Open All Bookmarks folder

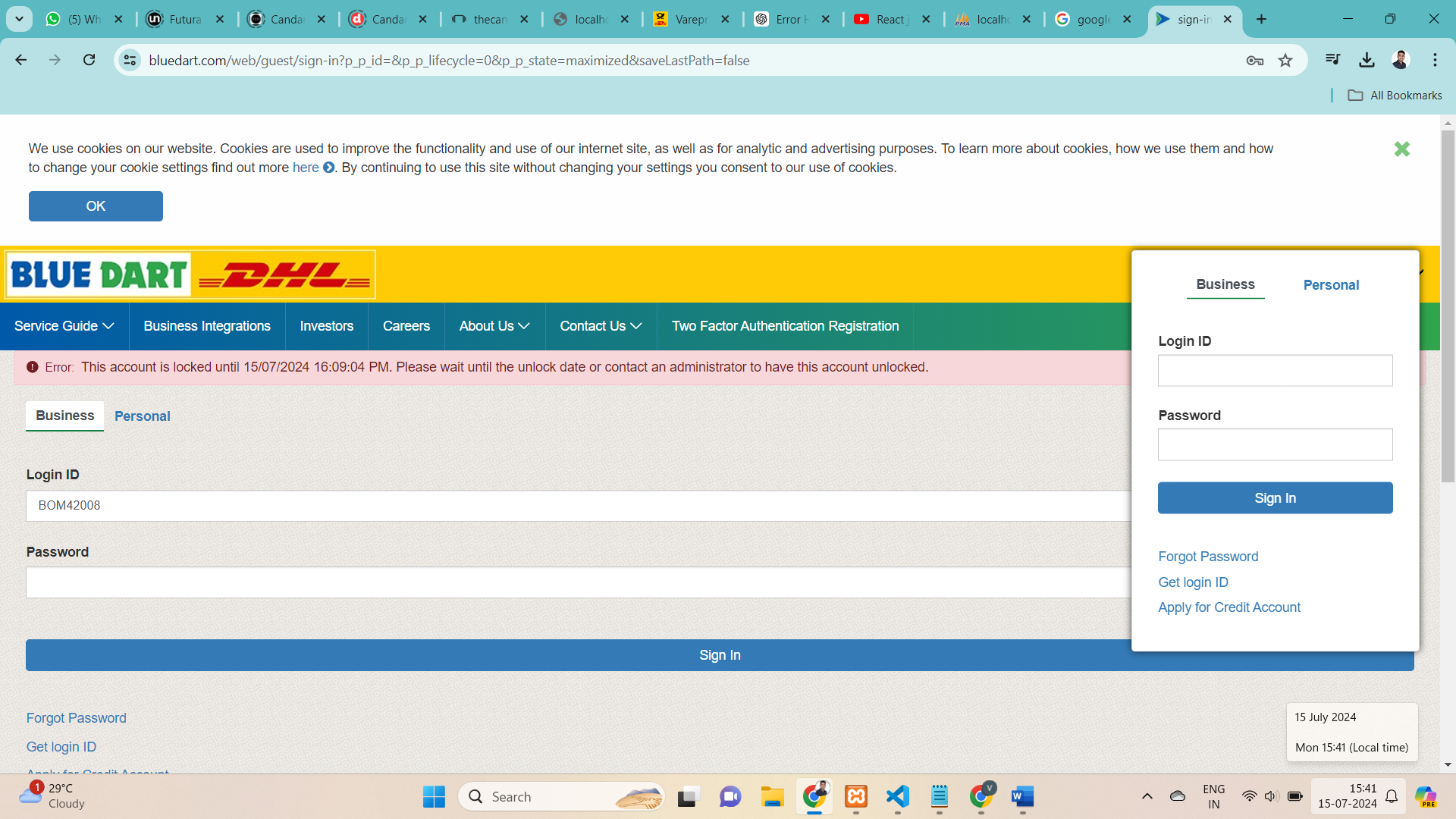(x=1395, y=96)
